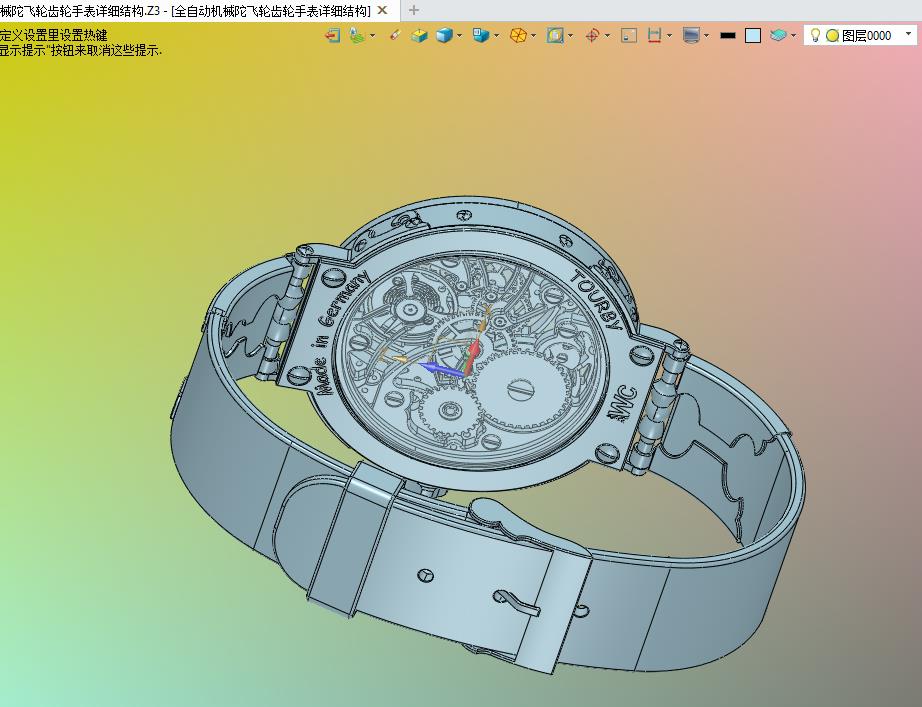The image size is (922, 707).
Task: Expand the shaded cube display mode dropdown
Action: (x=459, y=36)
